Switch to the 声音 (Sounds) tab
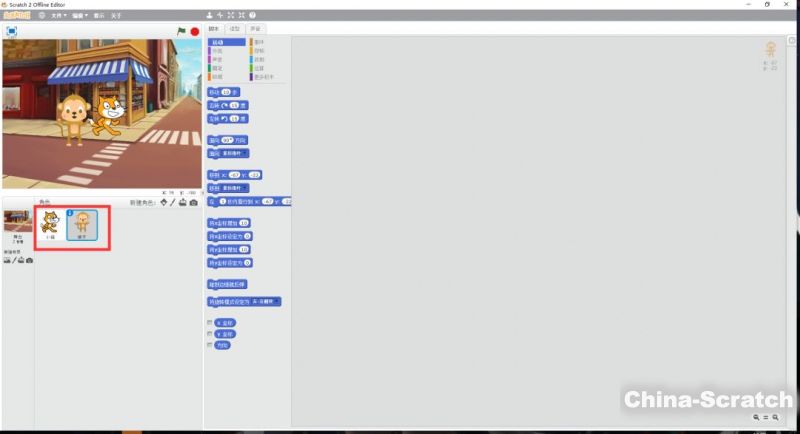Viewport: 800px width, 434px height. [x=255, y=29]
